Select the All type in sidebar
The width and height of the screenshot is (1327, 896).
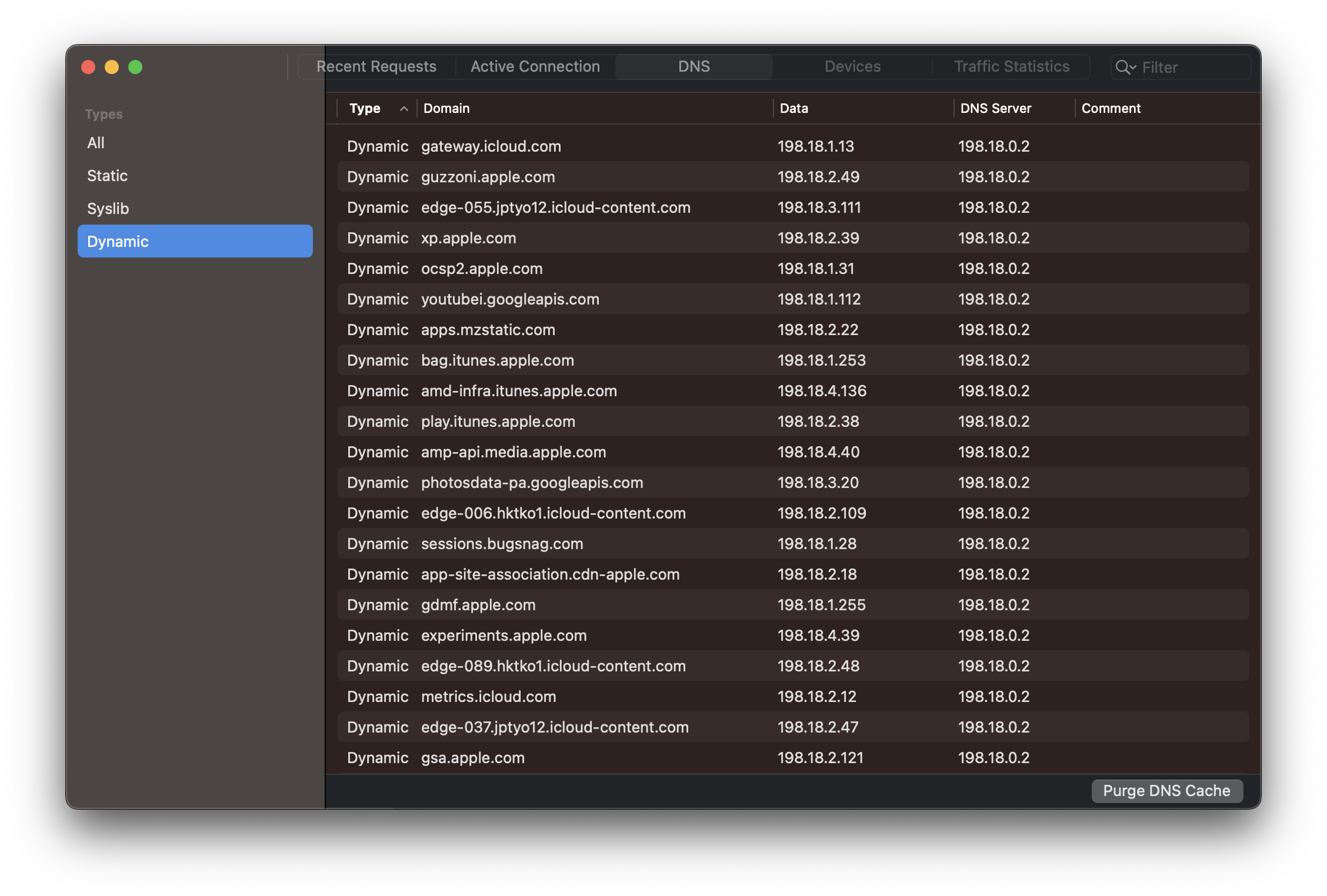click(x=96, y=143)
